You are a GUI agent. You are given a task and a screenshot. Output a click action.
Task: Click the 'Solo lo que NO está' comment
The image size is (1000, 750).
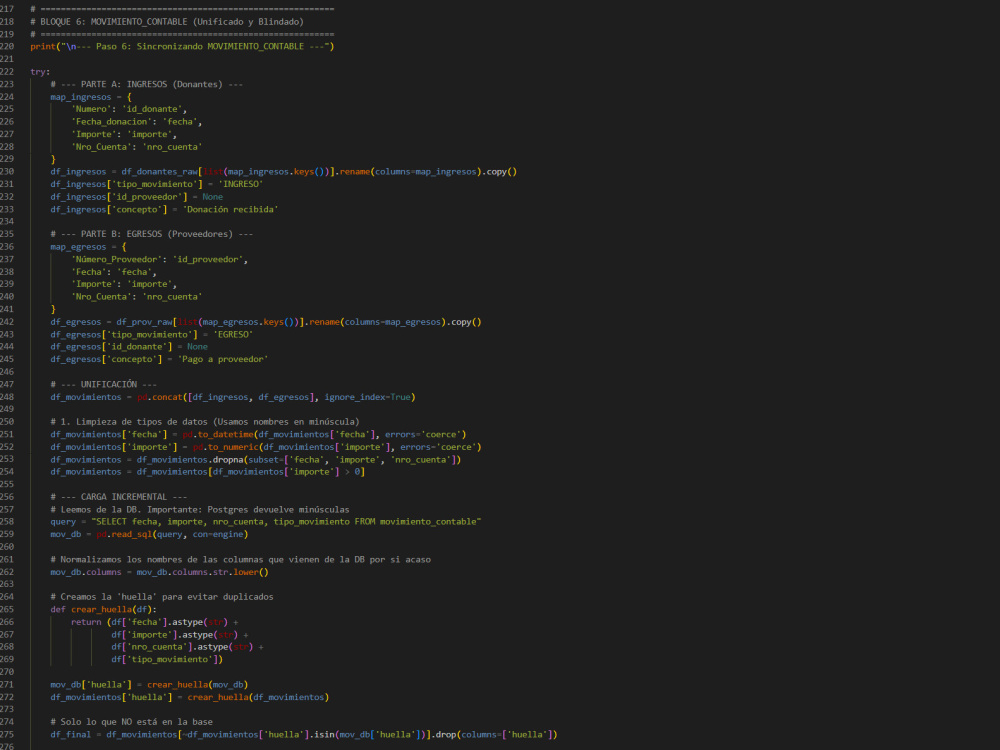tap(131, 722)
